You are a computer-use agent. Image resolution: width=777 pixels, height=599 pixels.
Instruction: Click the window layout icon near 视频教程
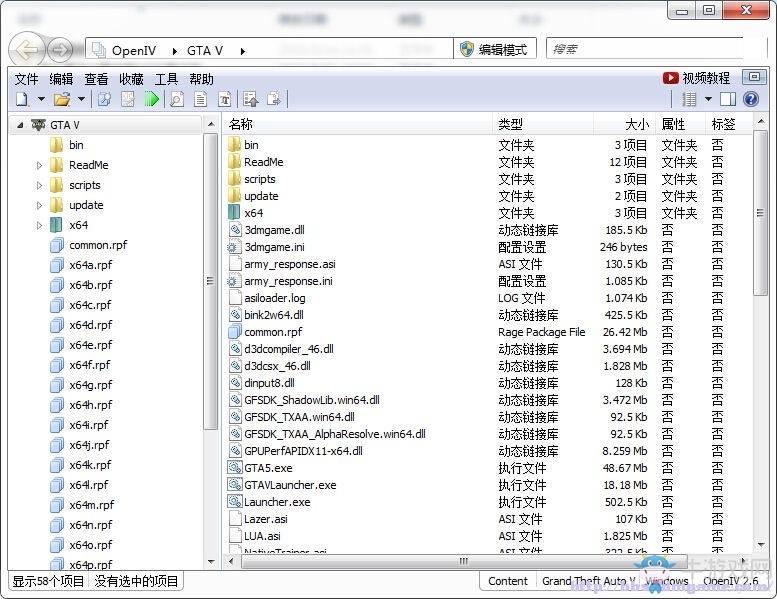pyautogui.click(x=754, y=77)
